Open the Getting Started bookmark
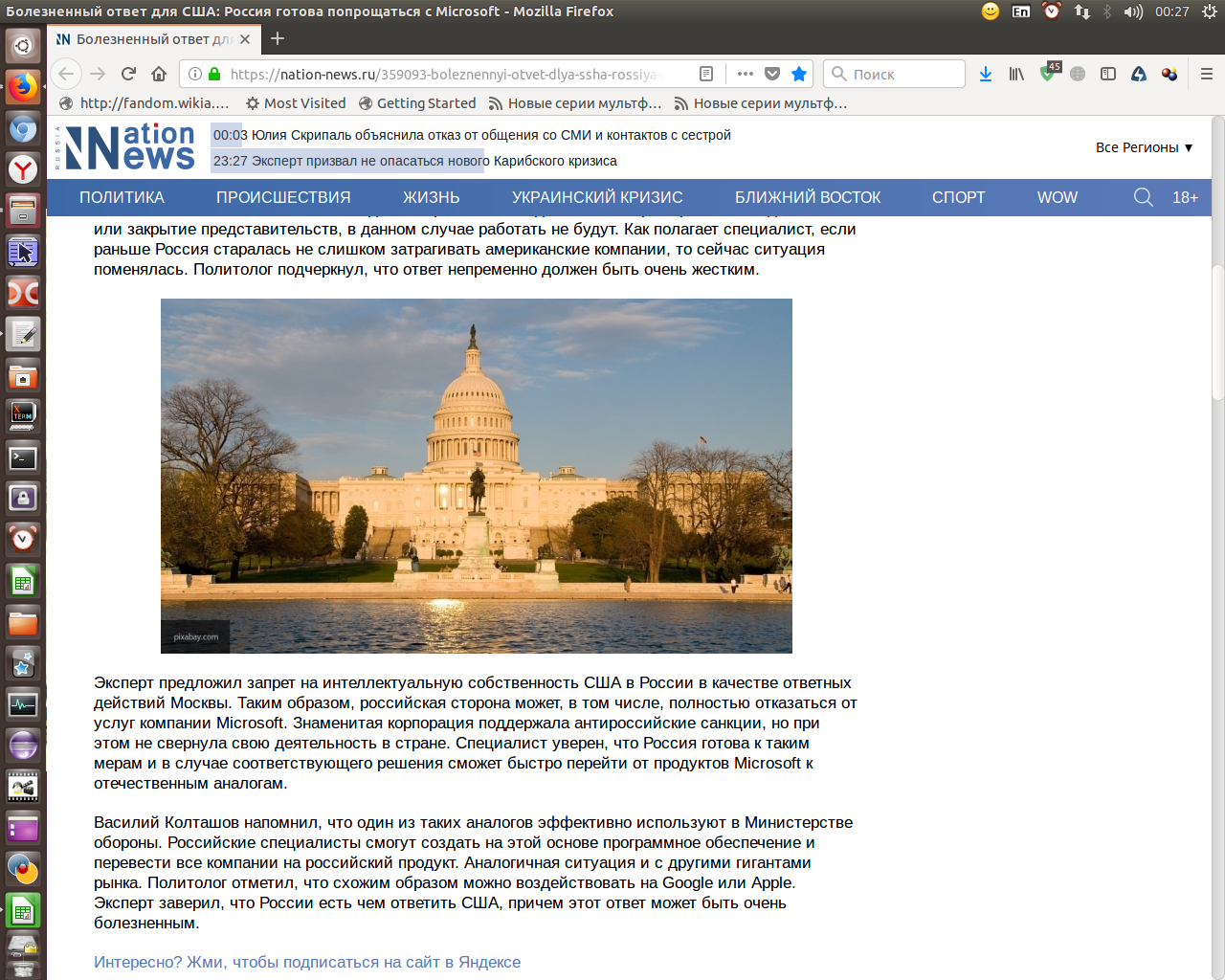 417,103
